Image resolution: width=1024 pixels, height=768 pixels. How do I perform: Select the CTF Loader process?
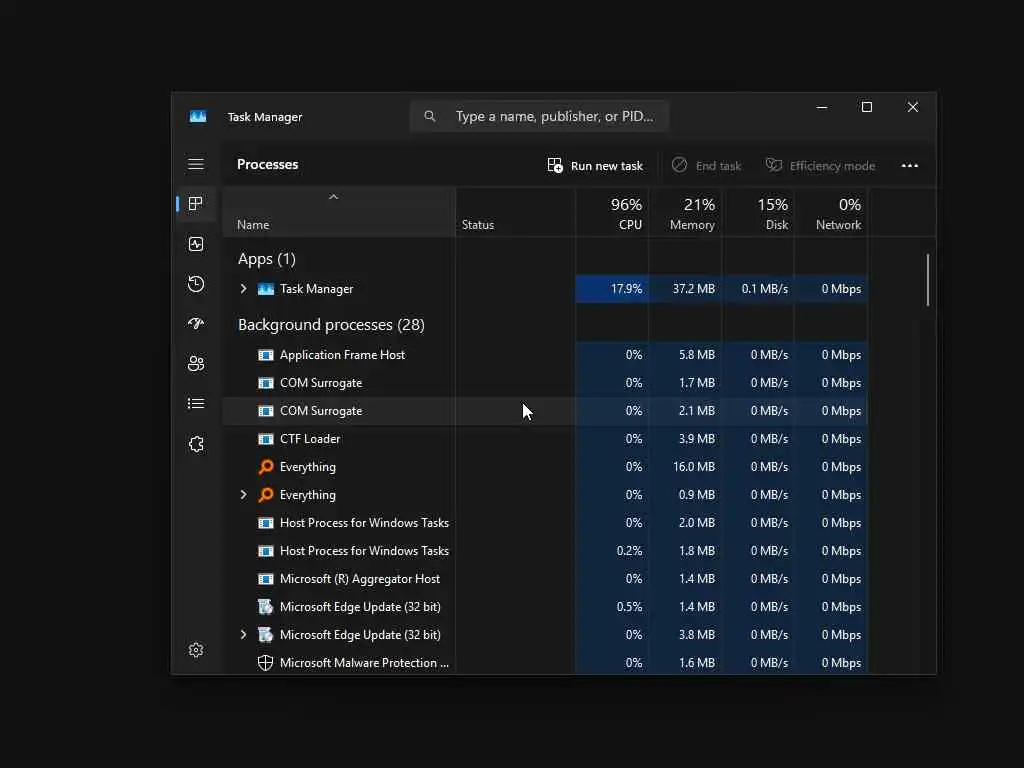coord(545,439)
